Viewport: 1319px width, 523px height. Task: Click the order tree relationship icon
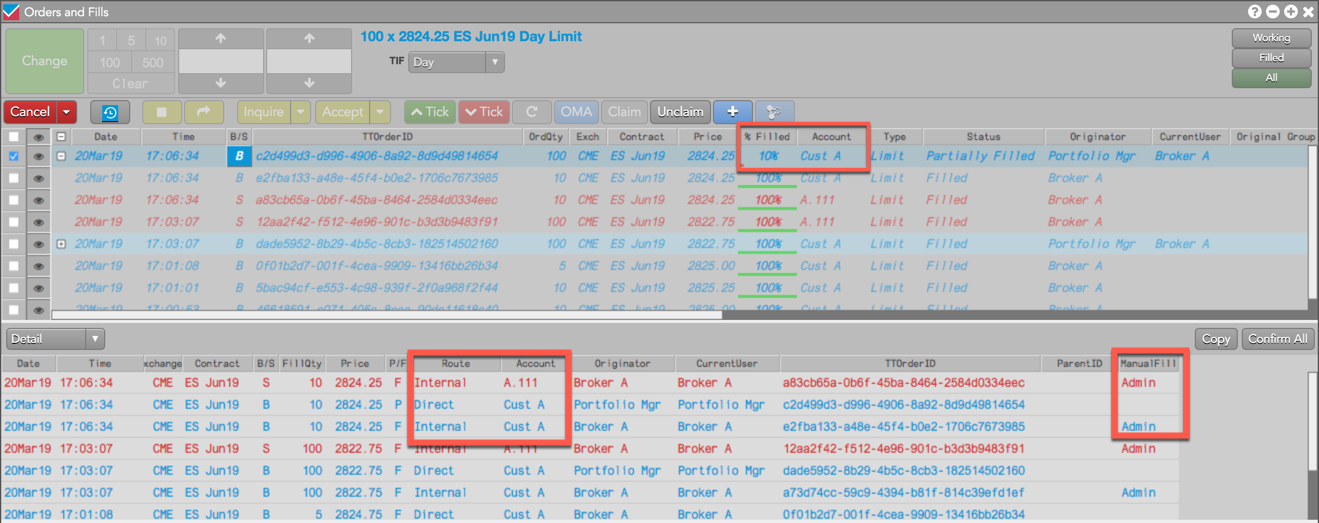pyautogui.click(x=774, y=112)
